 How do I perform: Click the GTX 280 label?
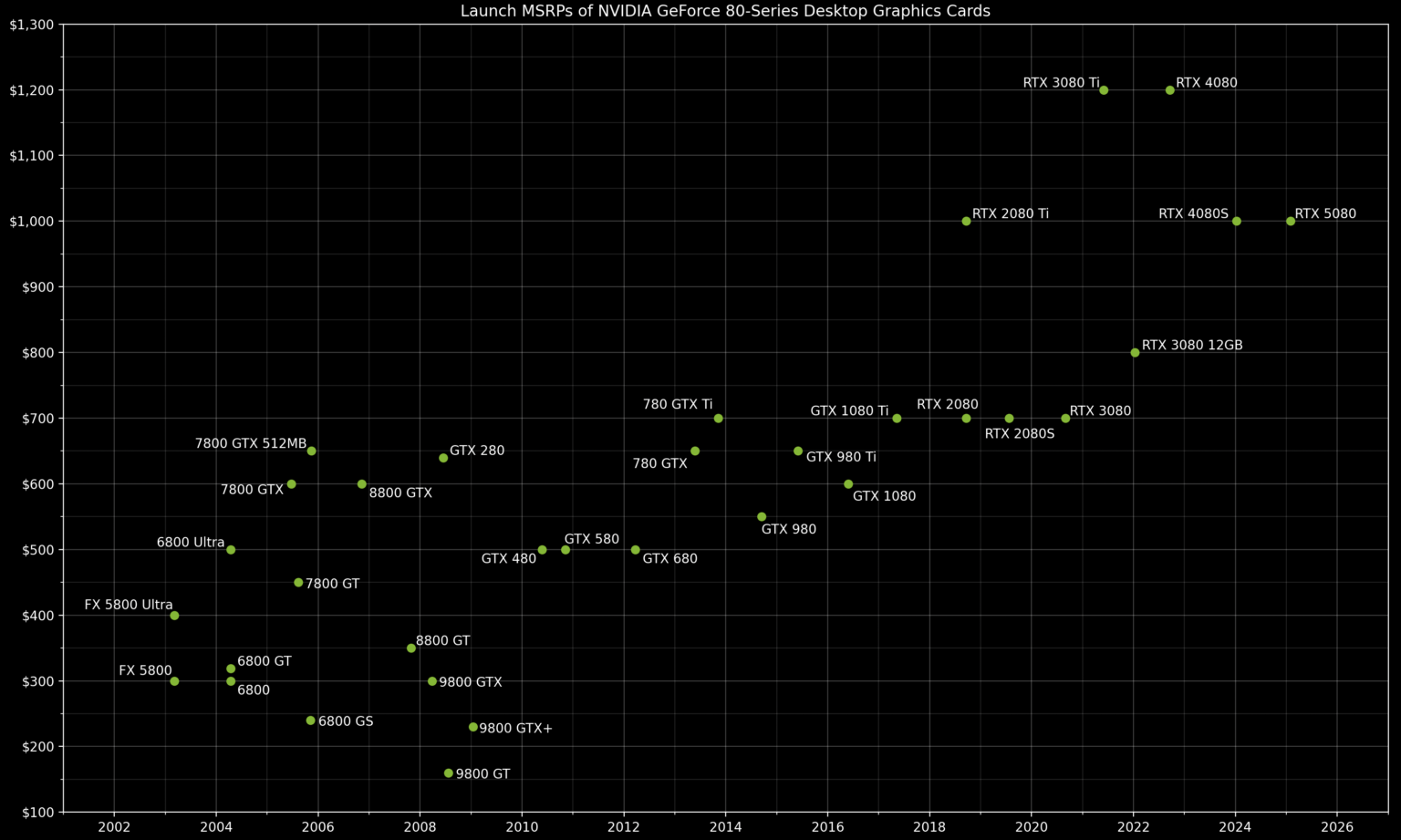click(x=477, y=451)
